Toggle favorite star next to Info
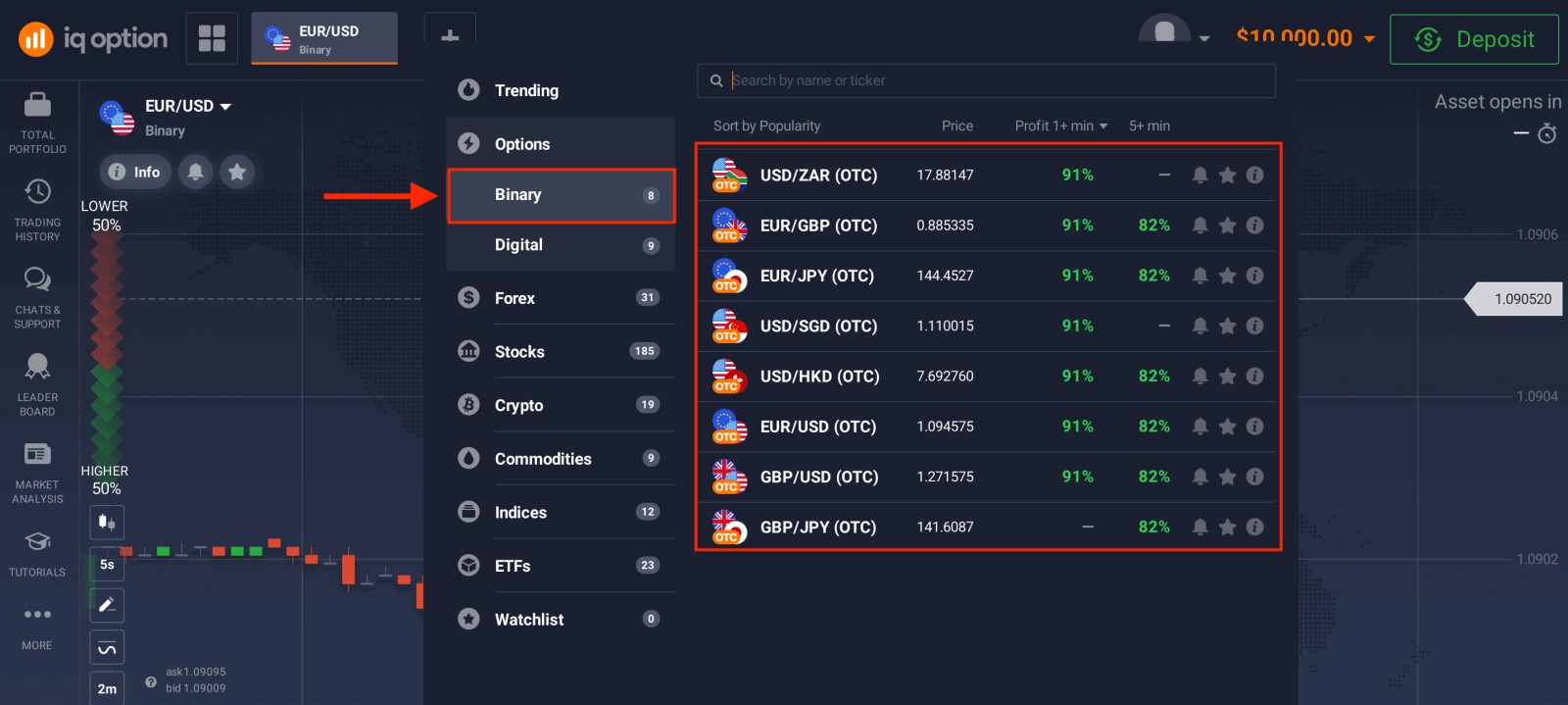 [237, 172]
